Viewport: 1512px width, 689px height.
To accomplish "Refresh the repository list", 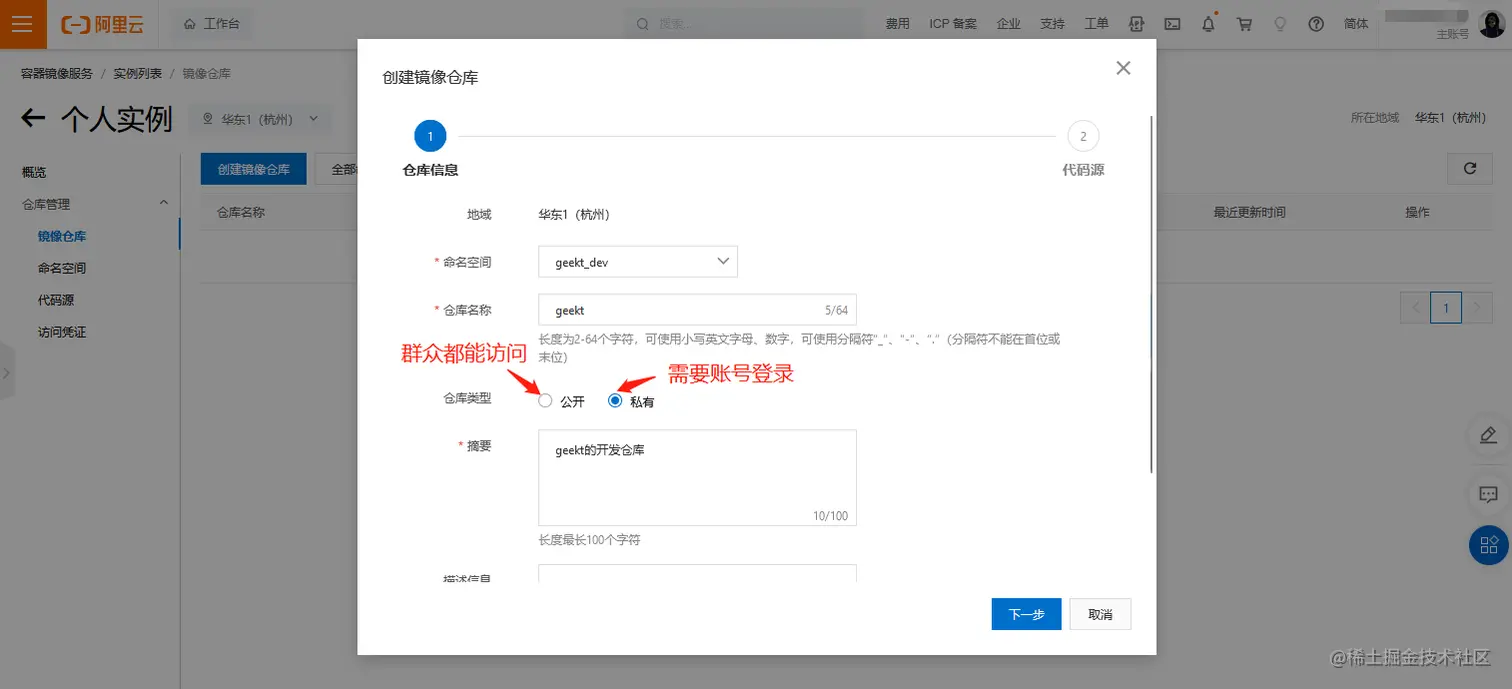I will (x=1470, y=168).
